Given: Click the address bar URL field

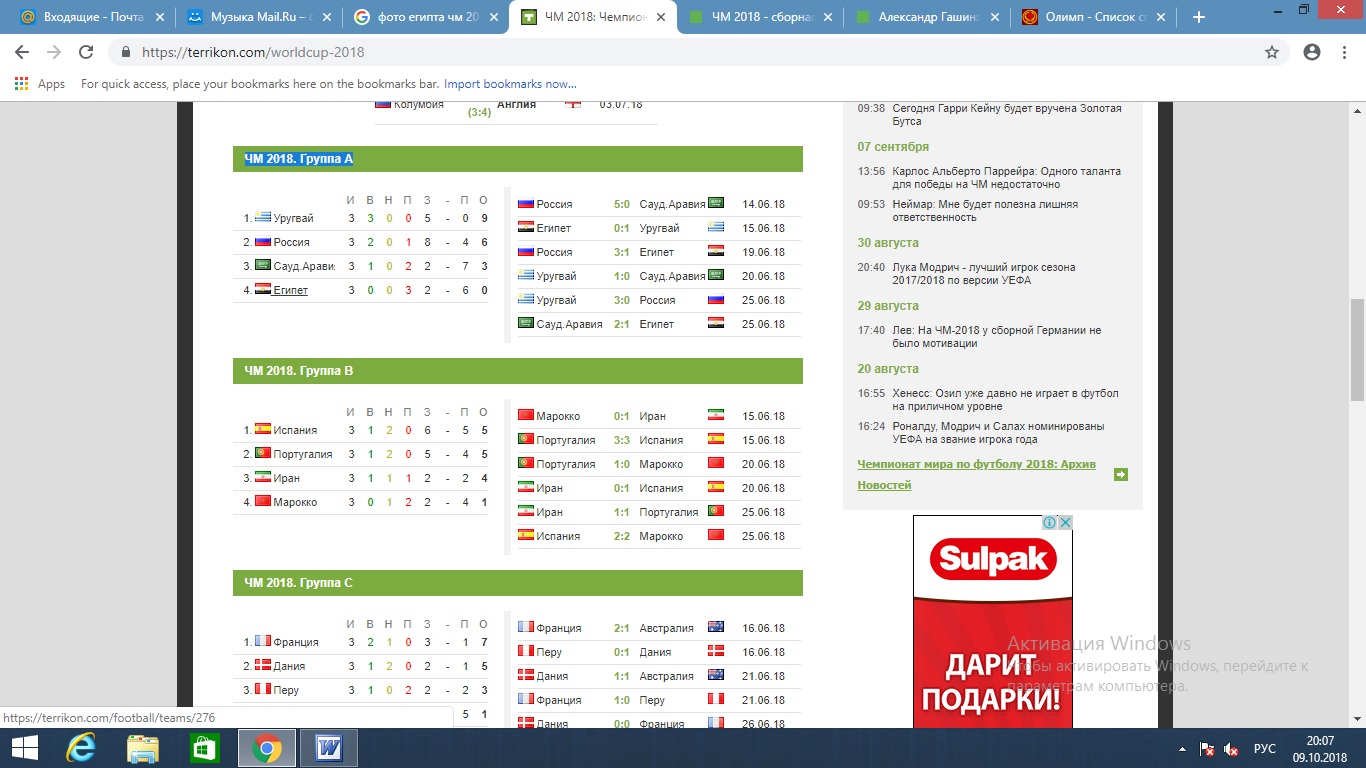Looking at the screenshot, I should click(x=690, y=52).
